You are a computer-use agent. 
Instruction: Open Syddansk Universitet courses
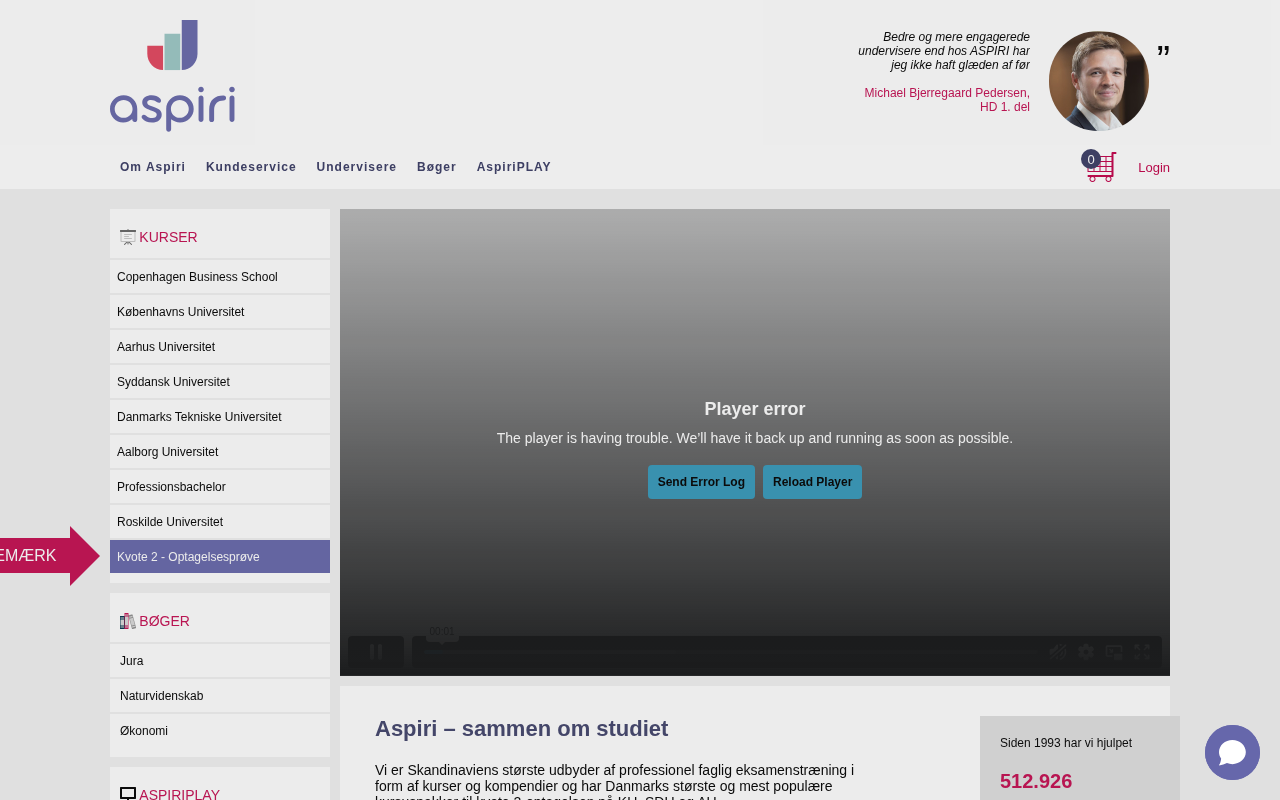[220, 382]
